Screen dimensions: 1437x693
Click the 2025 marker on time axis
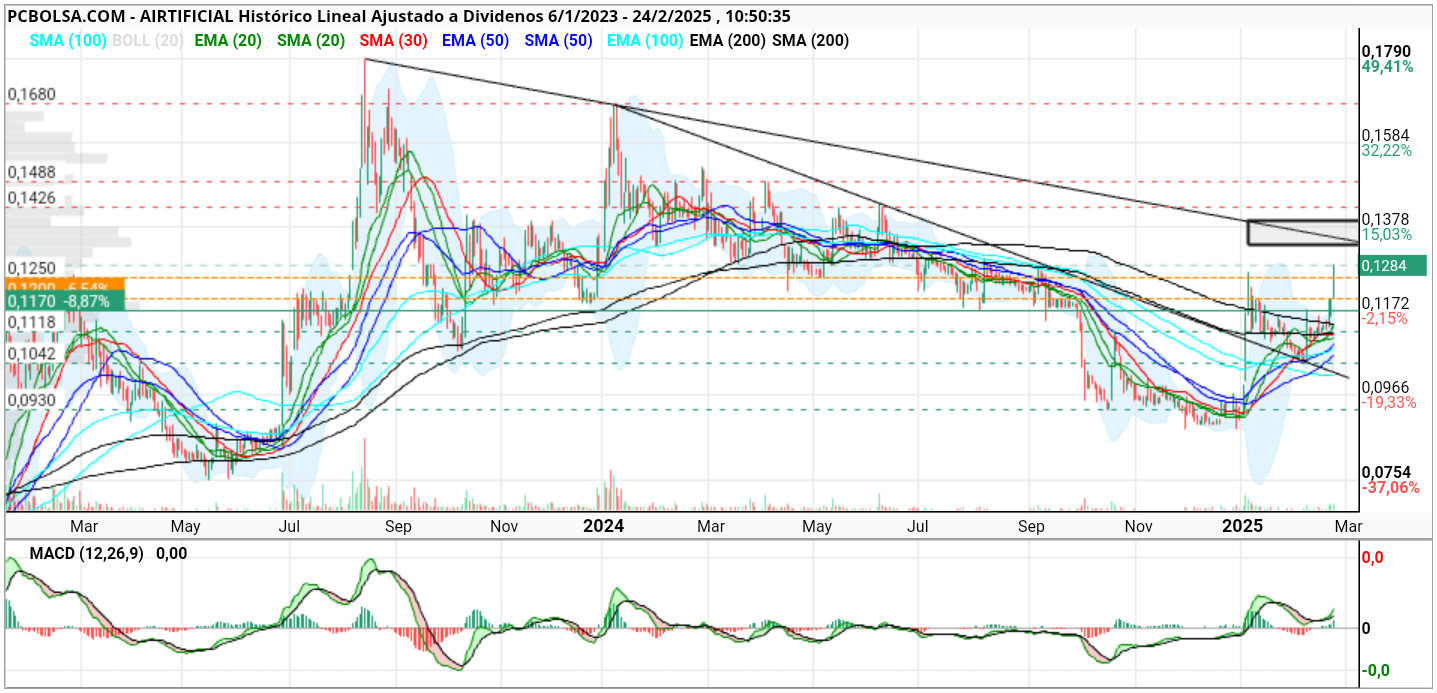point(1245,525)
